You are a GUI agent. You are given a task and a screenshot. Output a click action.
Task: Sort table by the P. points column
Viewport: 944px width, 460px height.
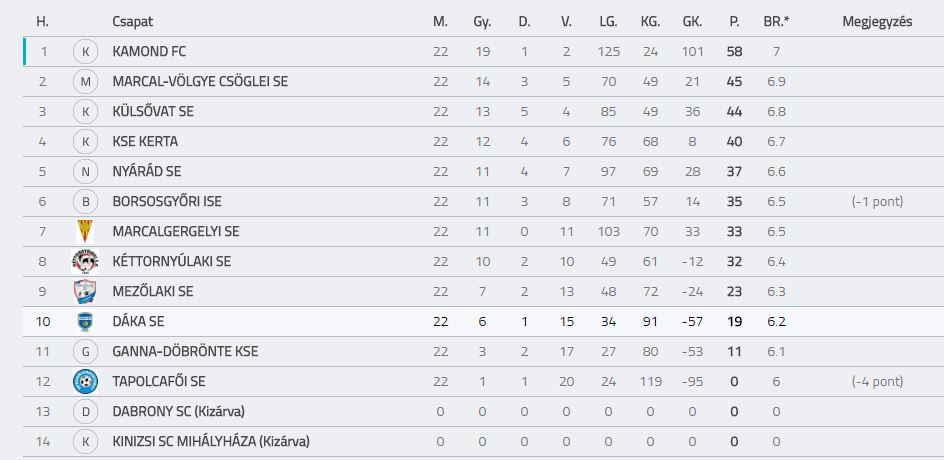pos(734,22)
